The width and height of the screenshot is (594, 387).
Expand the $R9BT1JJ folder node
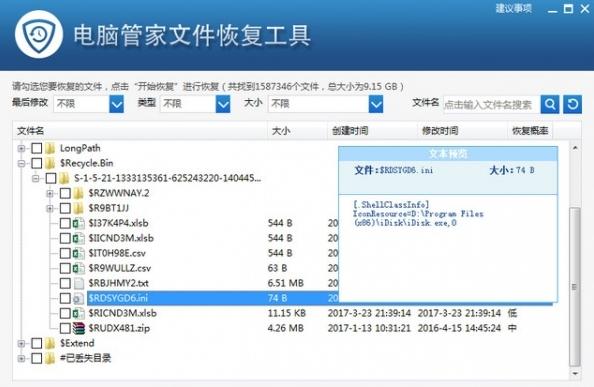[50, 208]
